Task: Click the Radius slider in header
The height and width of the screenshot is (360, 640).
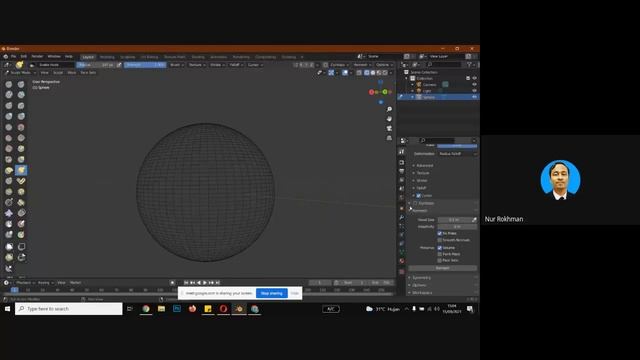Action: (x=95, y=65)
